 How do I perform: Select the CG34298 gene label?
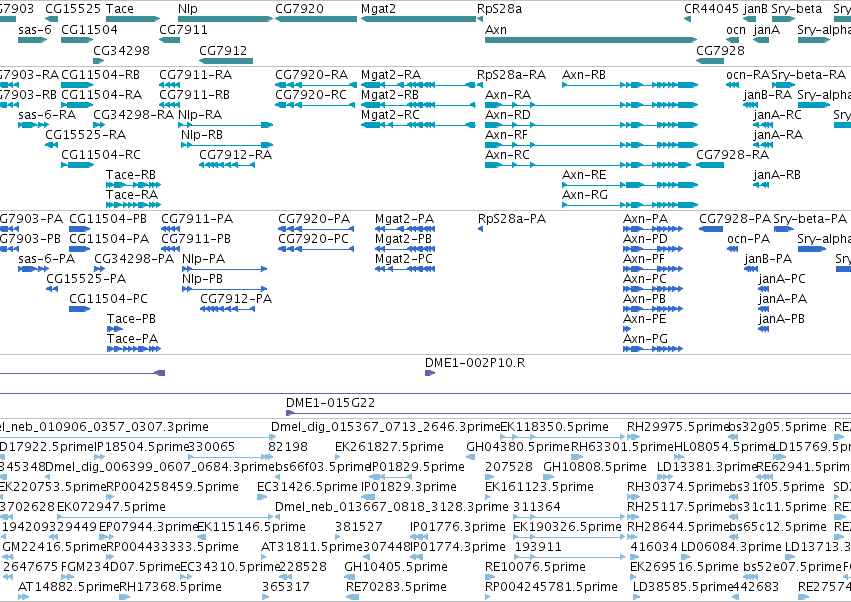tap(121, 50)
